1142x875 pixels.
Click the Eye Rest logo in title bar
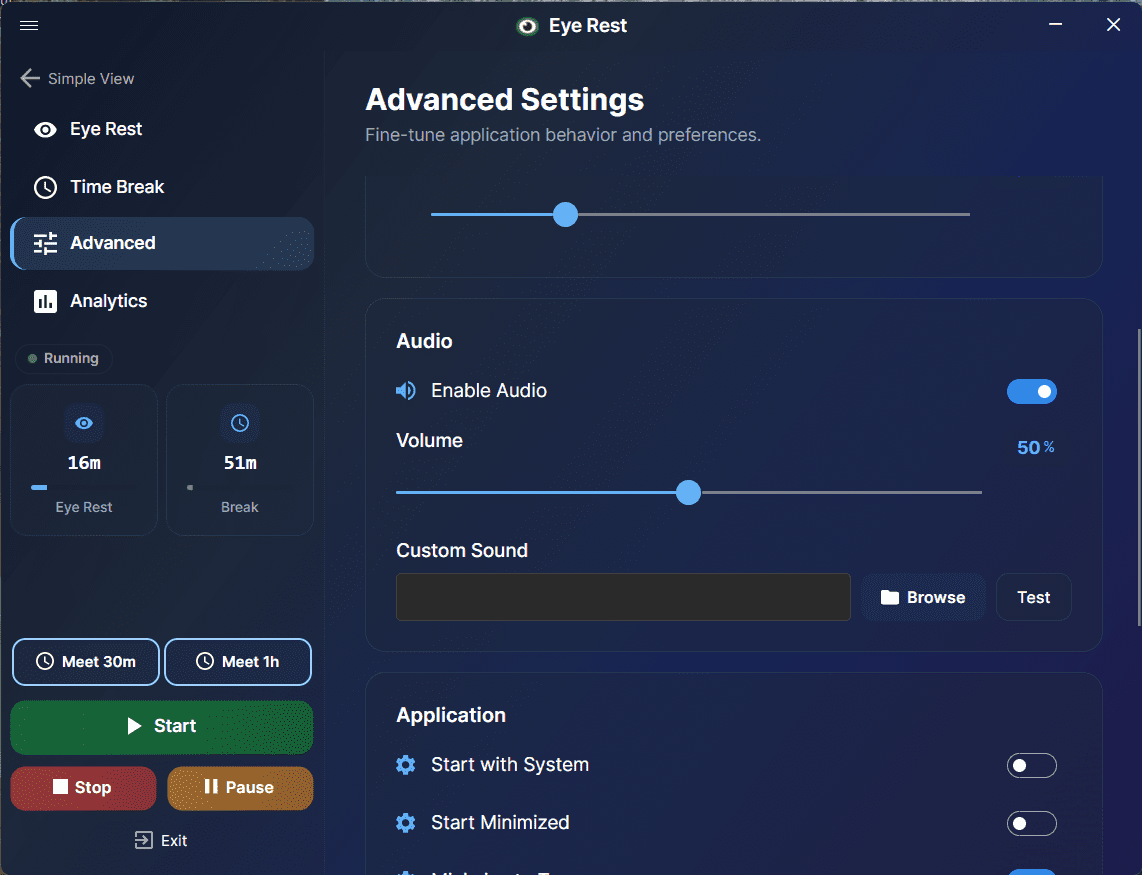(x=527, y=26)
